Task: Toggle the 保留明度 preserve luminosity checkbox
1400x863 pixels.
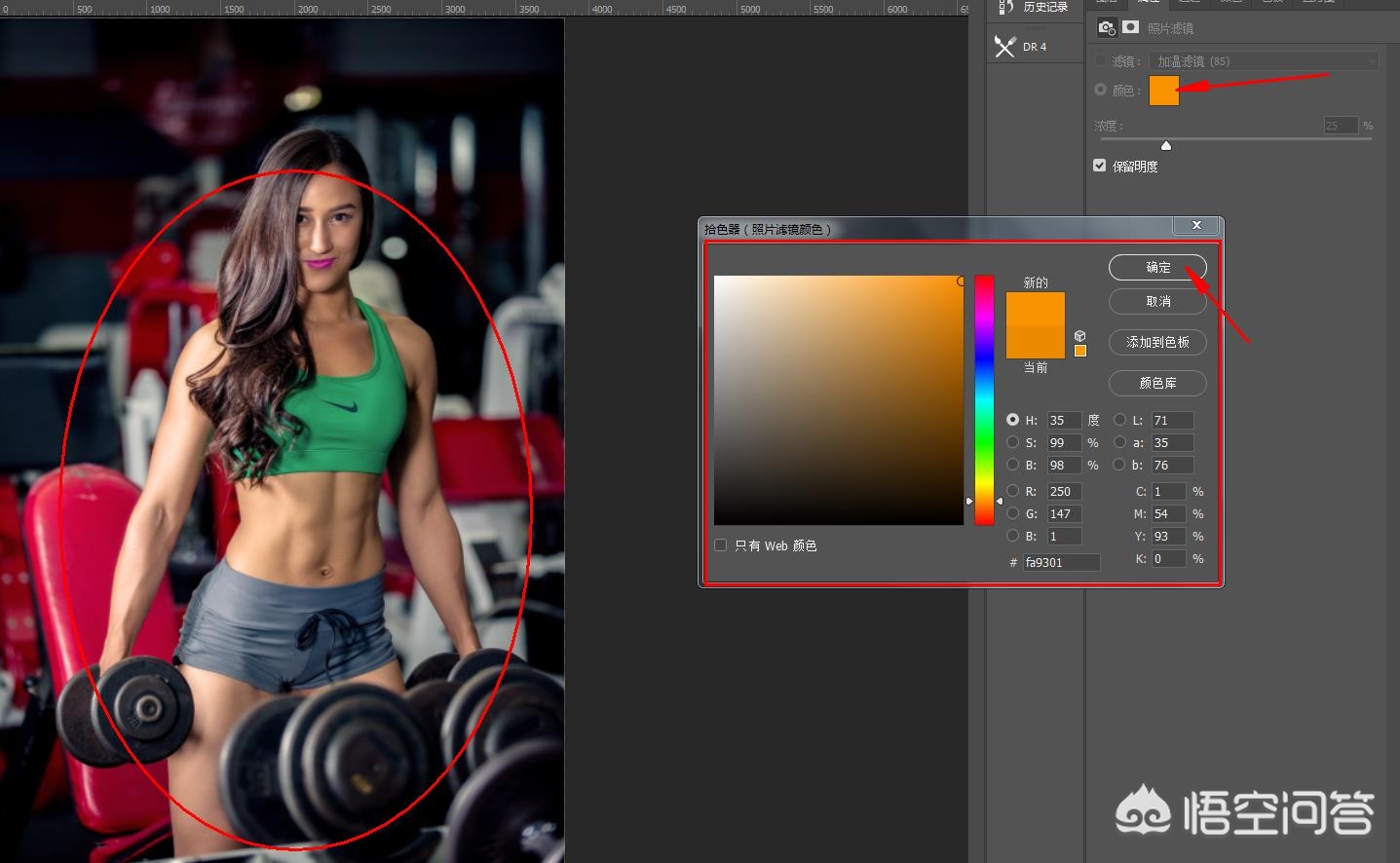Action: point(1100,166)
